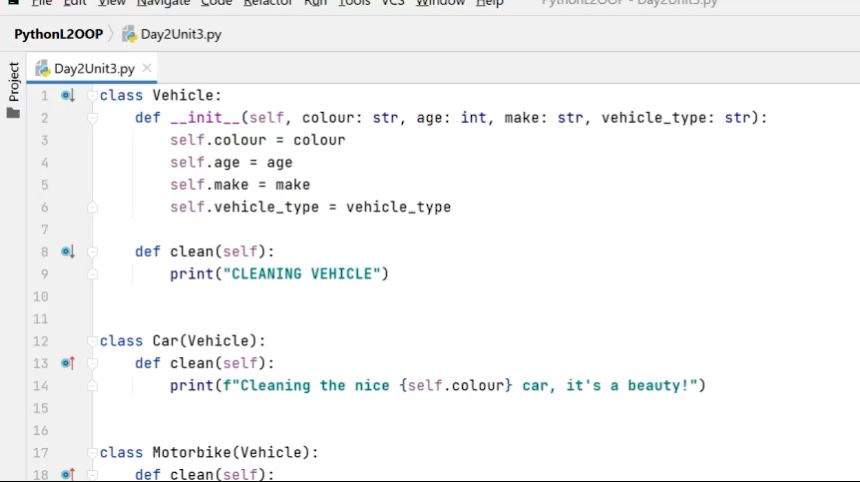Screen dimensions: 860x482
Task: Click the overridden marker on line 1 gutter
Action: click(67, 96)
